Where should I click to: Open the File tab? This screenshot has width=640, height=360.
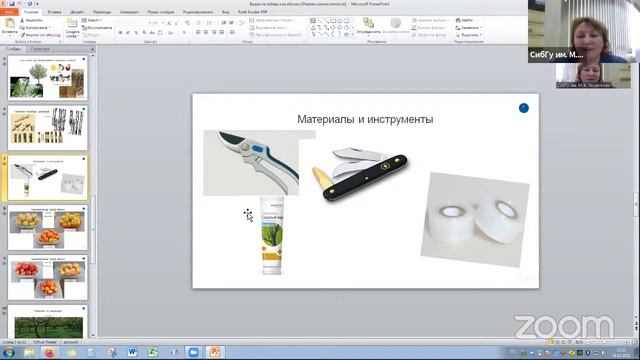click(x=9, y=12)
